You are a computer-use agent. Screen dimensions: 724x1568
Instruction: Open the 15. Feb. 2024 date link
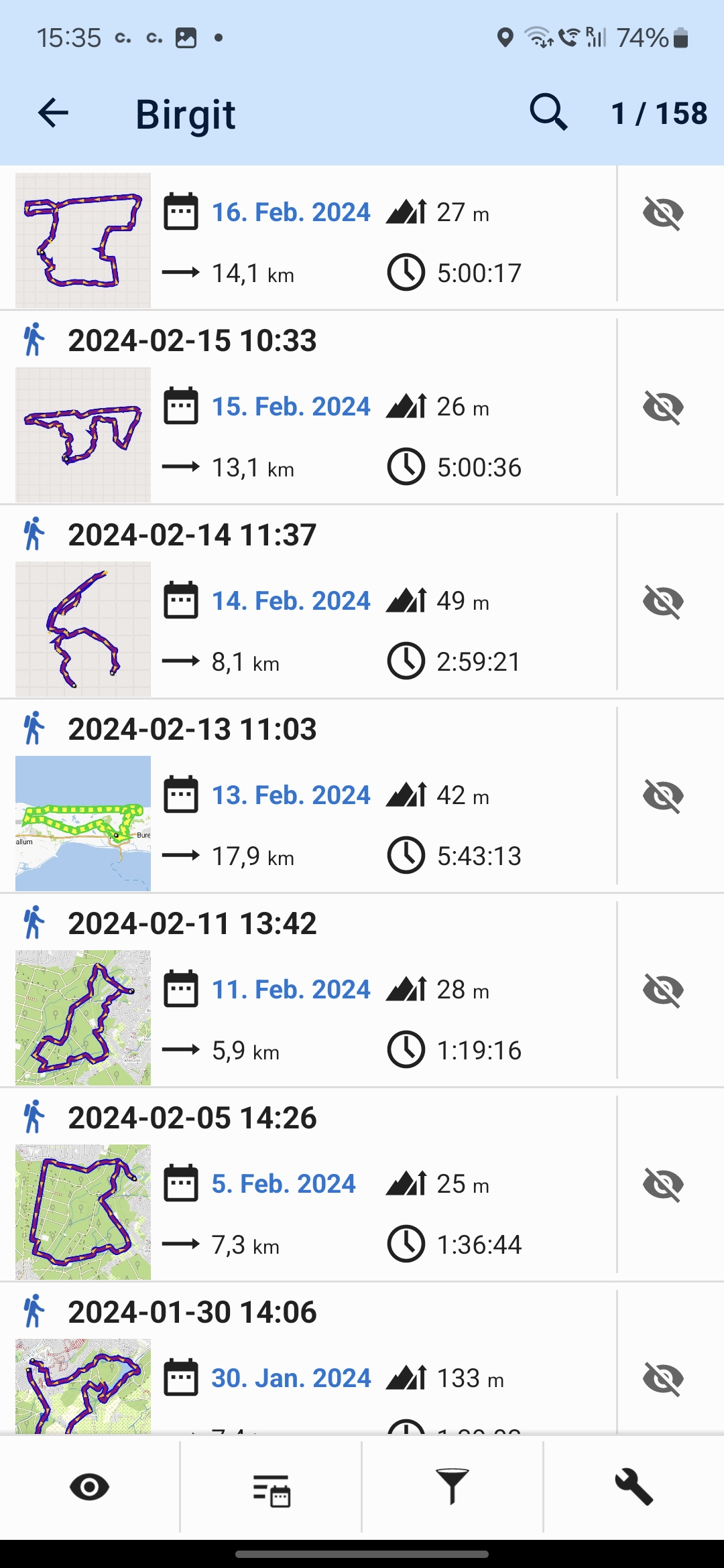pos(291,407)
